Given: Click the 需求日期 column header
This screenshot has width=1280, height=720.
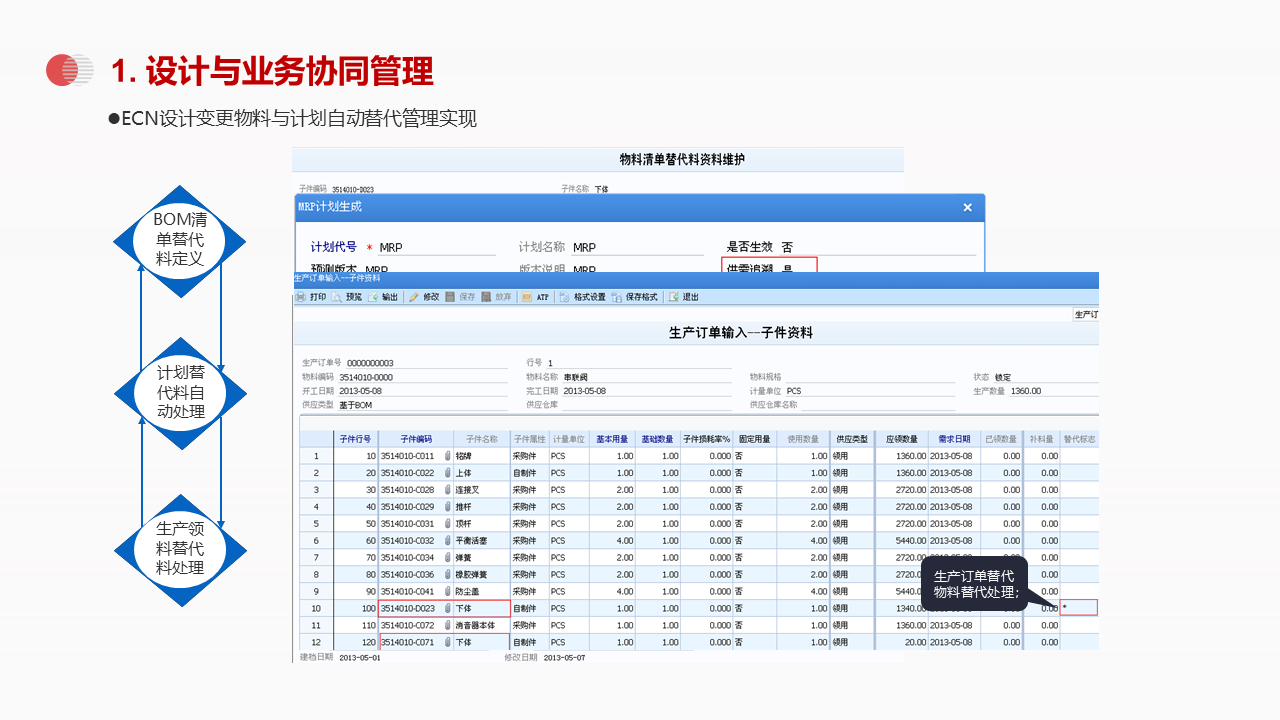Looking at the screenshot, I should pos(954,439).
